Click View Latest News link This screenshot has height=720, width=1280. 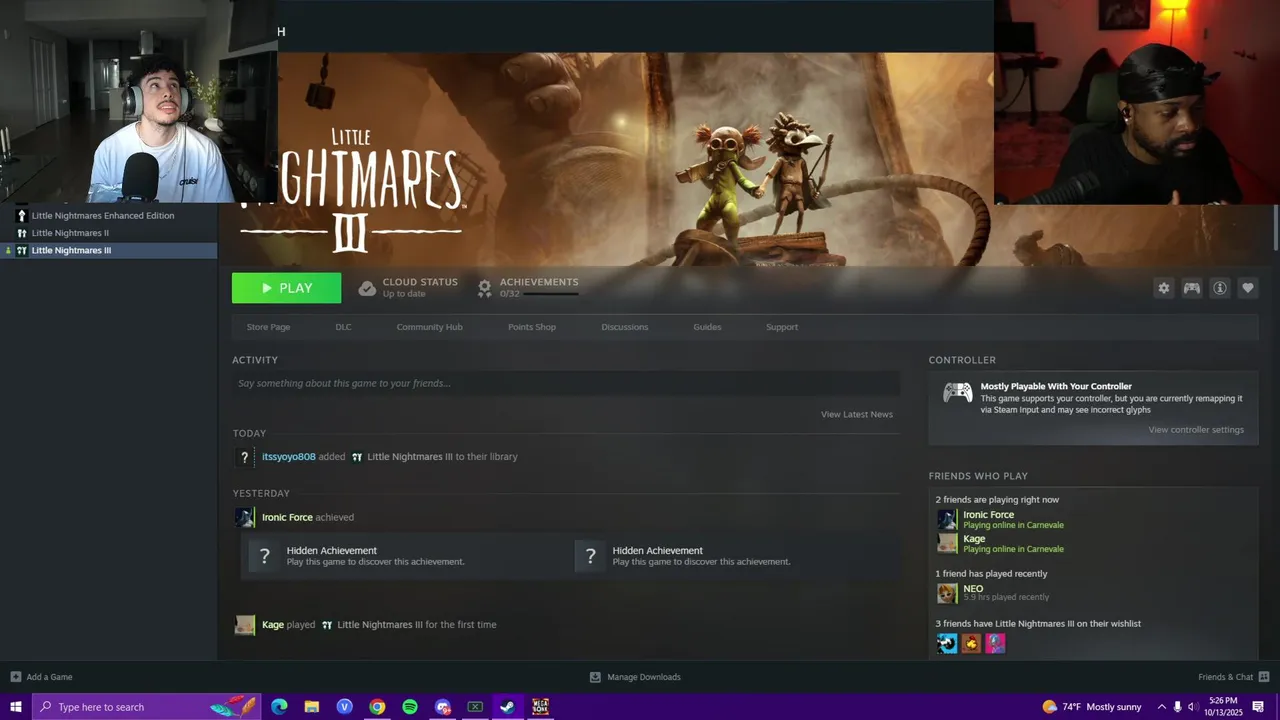pos(857,414)
